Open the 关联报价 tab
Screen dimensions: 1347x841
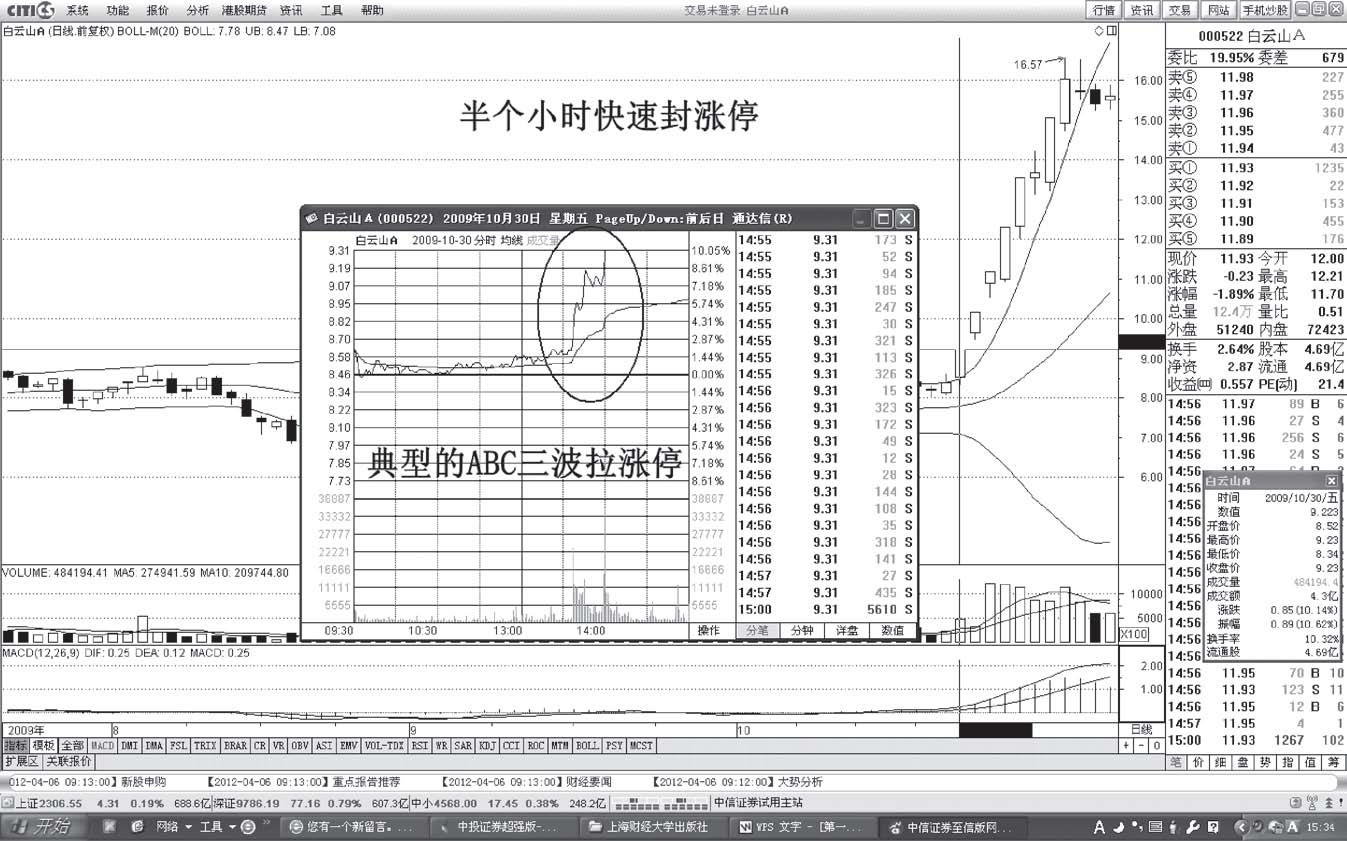pos(68,761)
